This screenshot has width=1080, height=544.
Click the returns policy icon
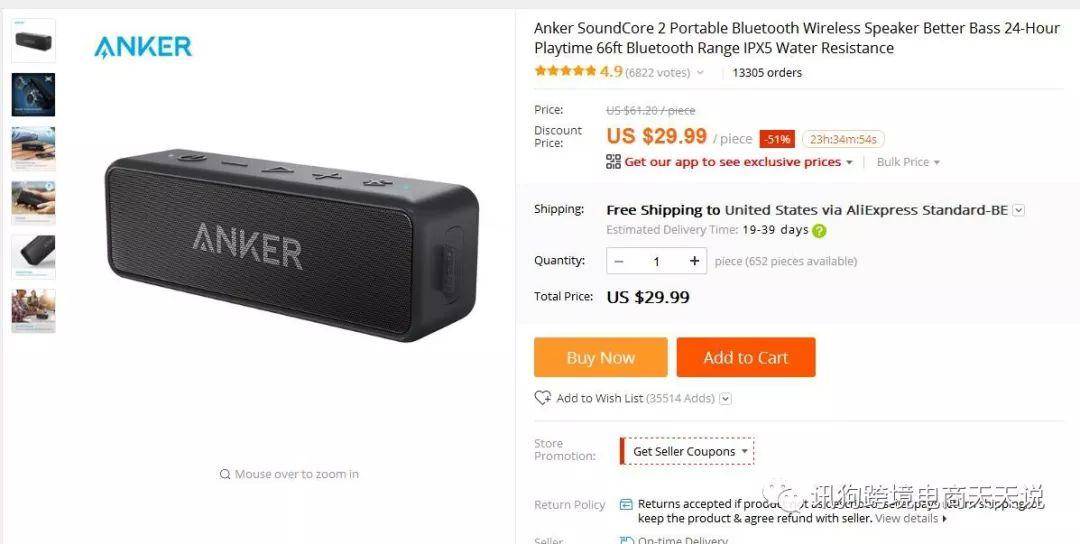(626, 504)
